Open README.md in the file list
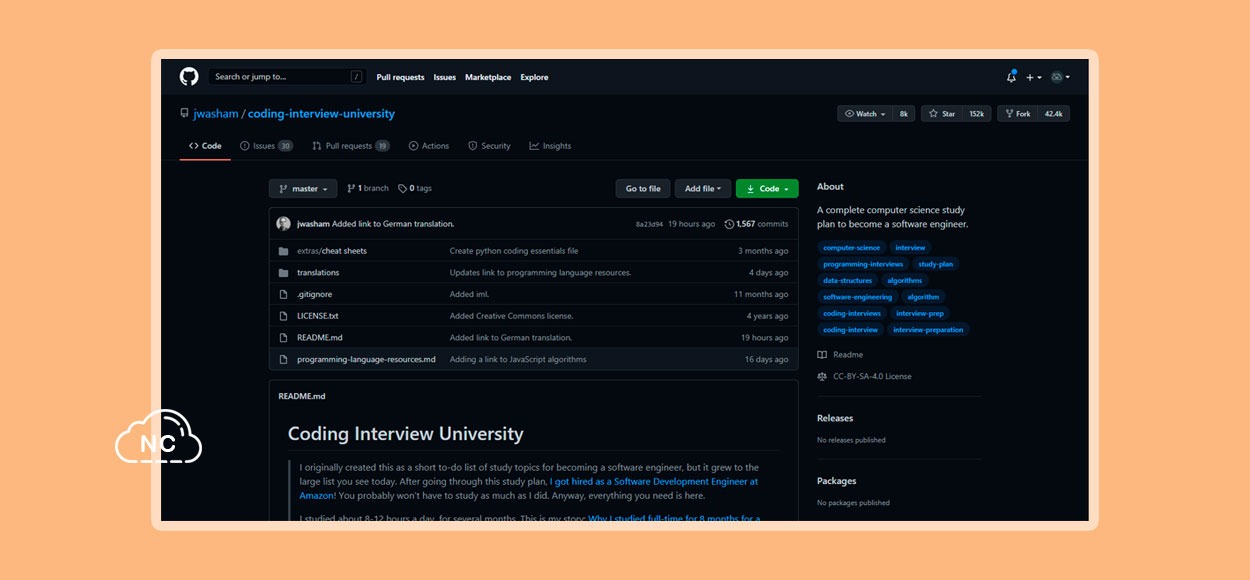The width and height of the screenshot is (1250, 580). [320, 338]
